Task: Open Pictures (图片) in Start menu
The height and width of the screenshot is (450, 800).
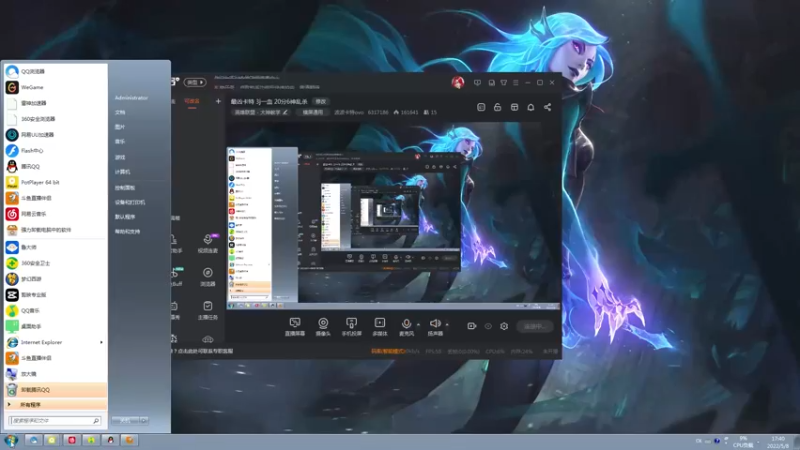Action: (x=120, y=127)
